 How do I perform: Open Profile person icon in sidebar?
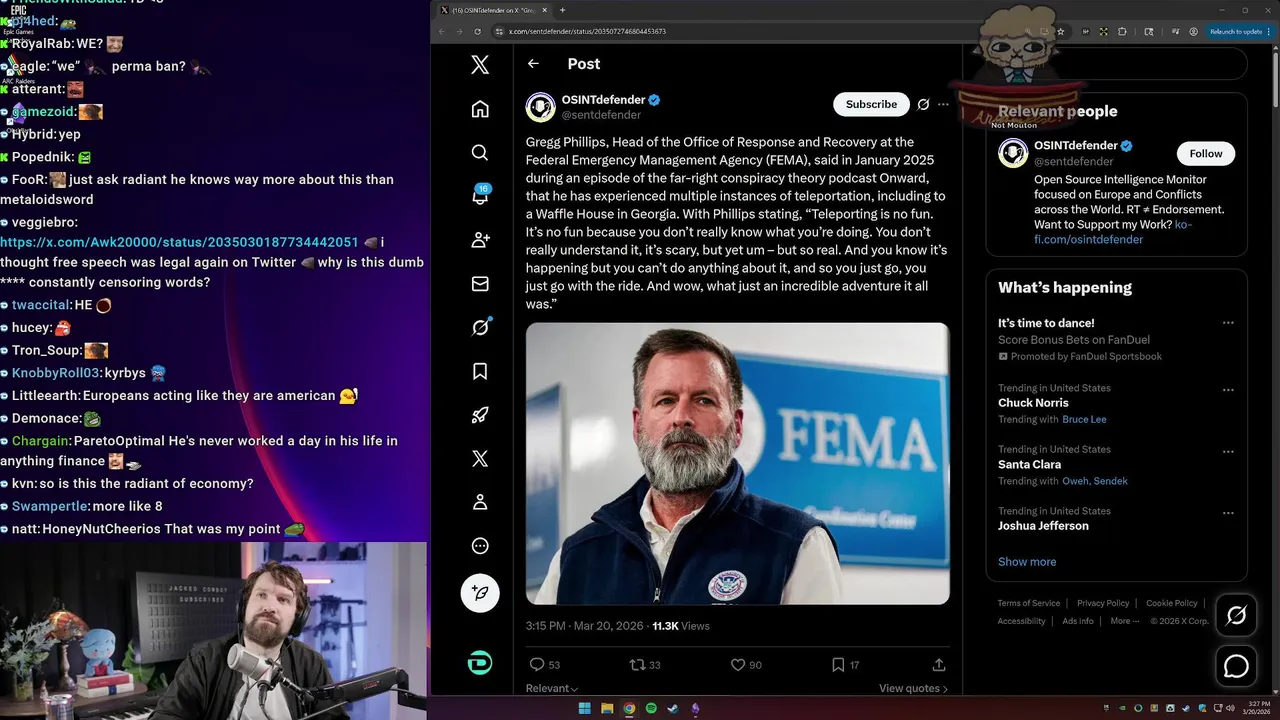[x=480, y=502]
